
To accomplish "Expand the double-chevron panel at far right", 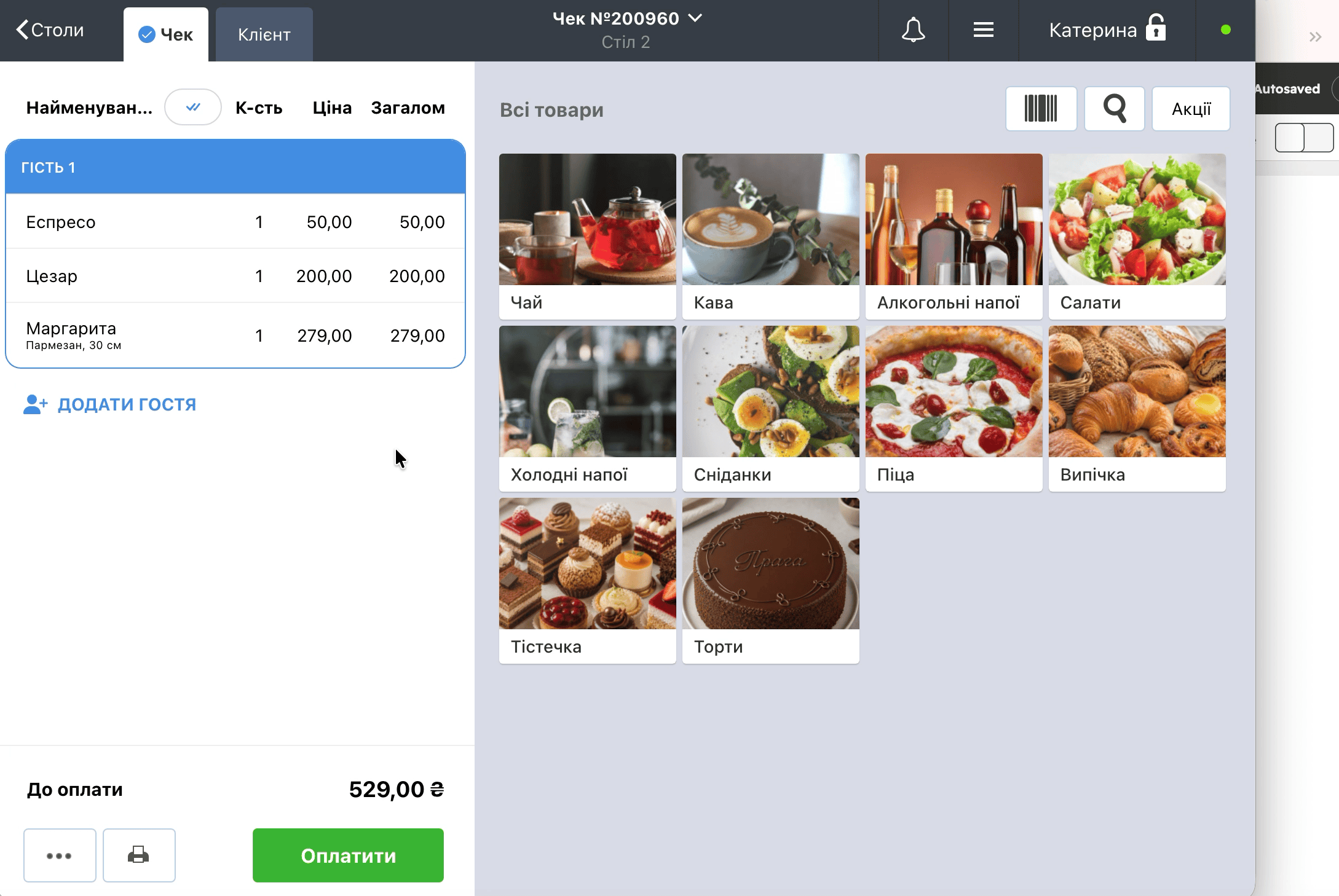I will point(1315,37).
